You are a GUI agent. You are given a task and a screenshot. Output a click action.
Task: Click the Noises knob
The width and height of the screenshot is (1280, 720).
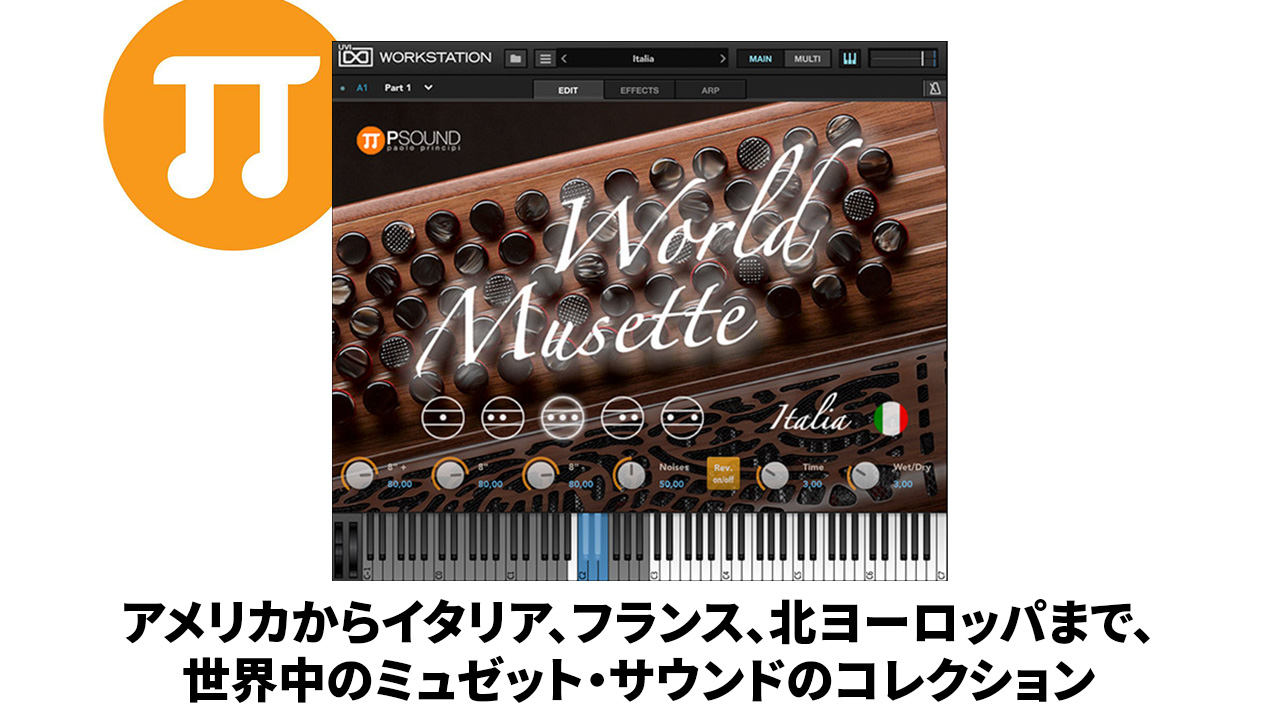coord(630,476)
